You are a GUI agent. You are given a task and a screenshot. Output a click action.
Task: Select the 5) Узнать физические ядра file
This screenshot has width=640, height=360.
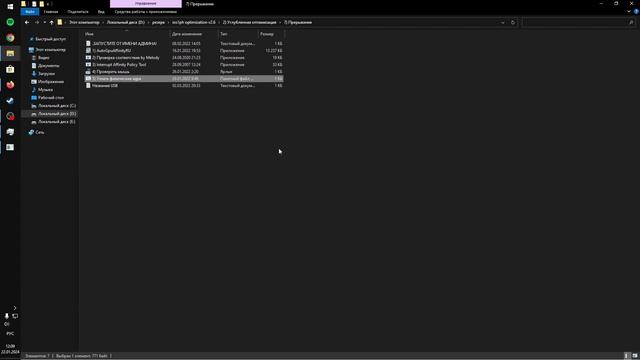click(184, 78)
